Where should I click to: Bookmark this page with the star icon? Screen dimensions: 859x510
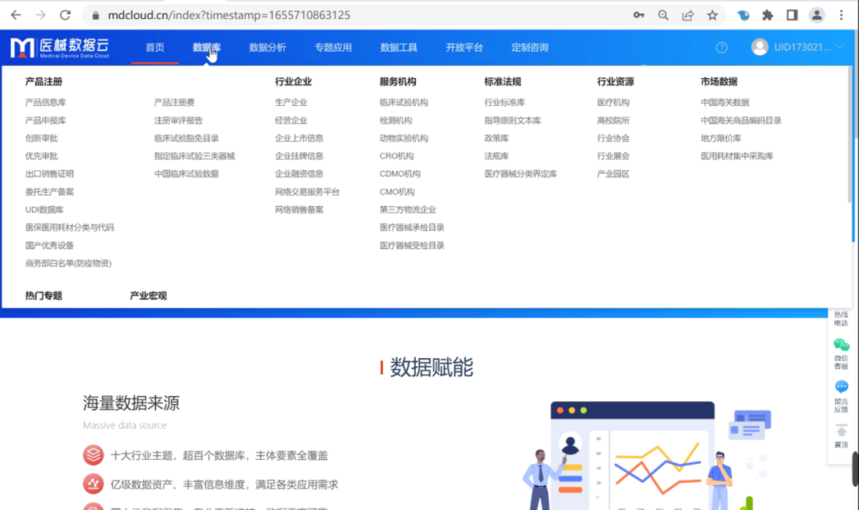pyautogui.click(x=712, y=15)
